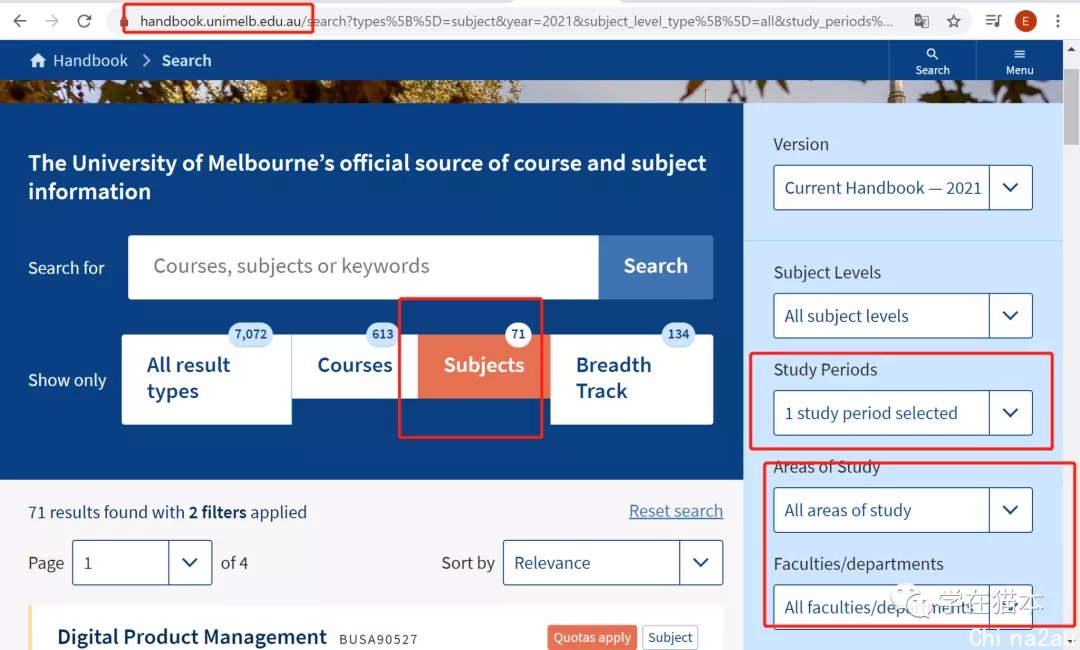Screen dimensions: 1080x650
Task: Select the Subjects filter tab
Action: click(484, 366)
